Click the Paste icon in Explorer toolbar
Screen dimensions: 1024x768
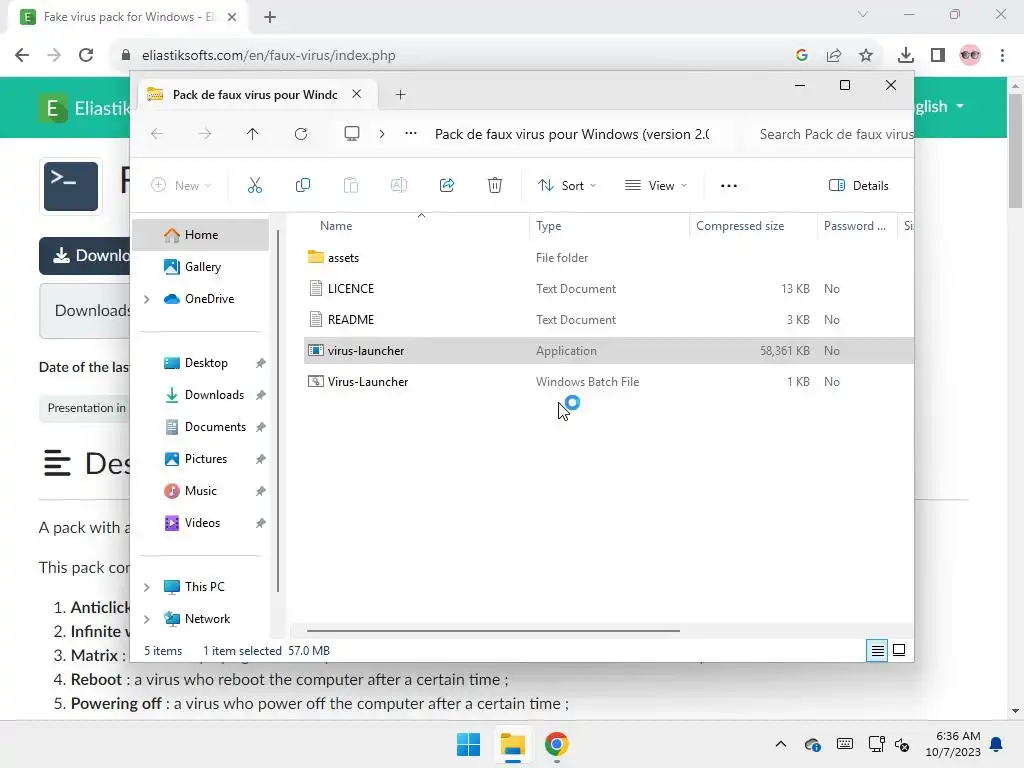point(351,185)
